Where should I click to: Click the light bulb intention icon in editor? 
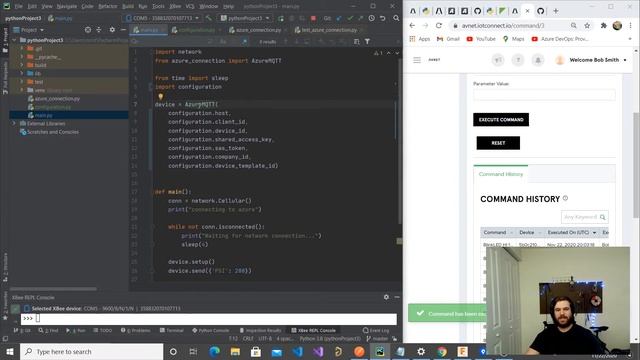tap(160, 96)
